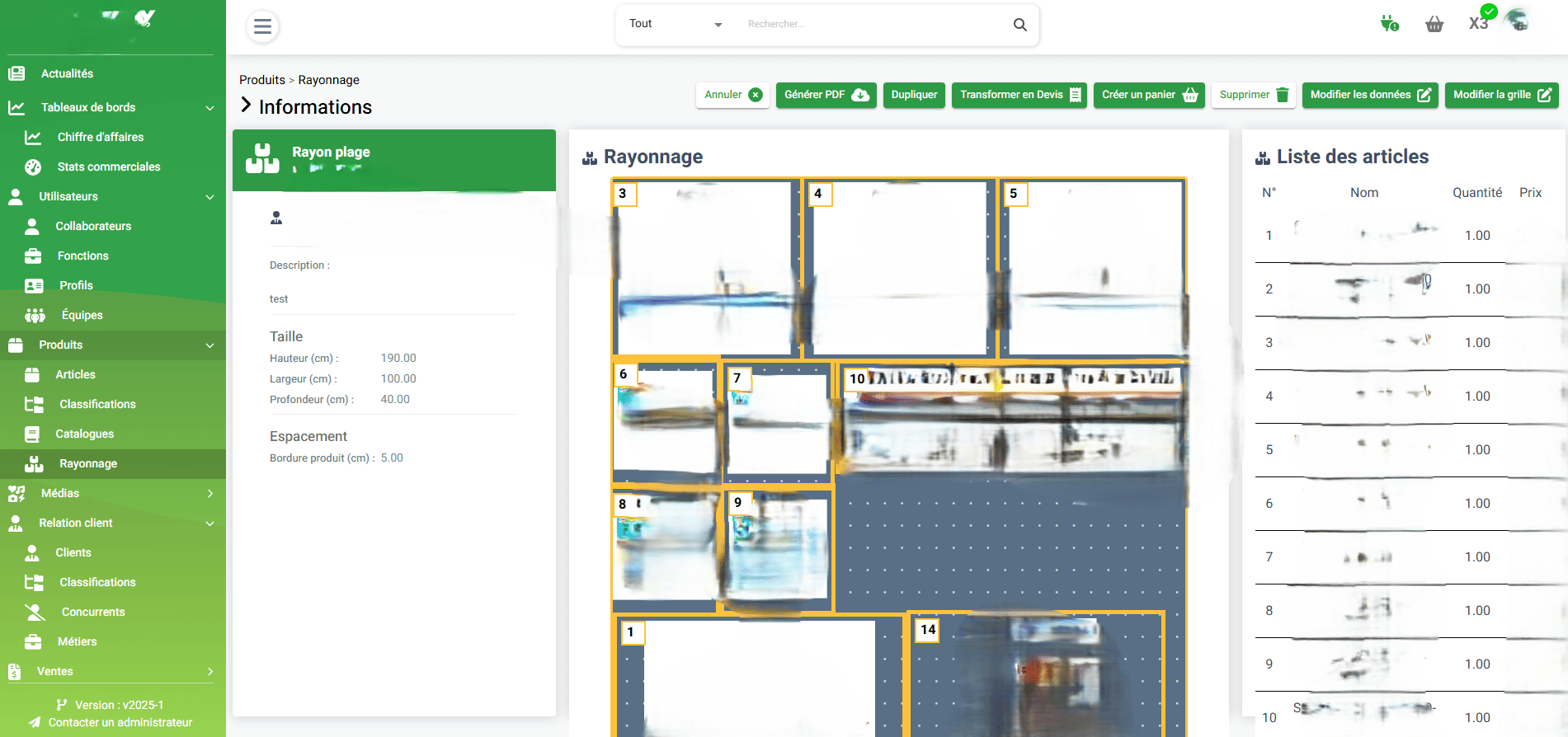1568x737 pixels.
Task: Toggle the Informations section chevron
Action: click(x=246, y=105)
